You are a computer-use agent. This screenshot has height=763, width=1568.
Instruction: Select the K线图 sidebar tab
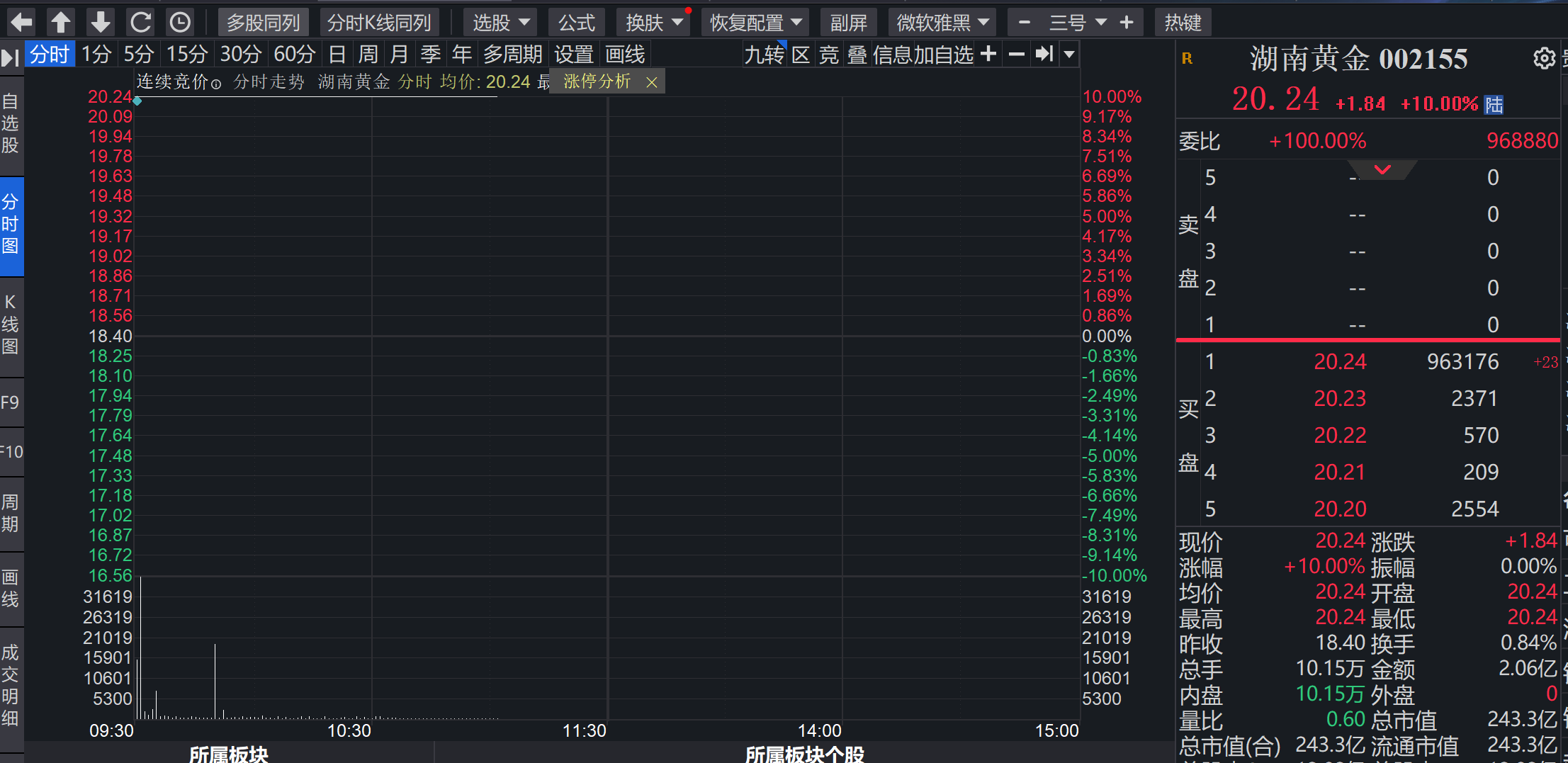click(x=11, y=324)
